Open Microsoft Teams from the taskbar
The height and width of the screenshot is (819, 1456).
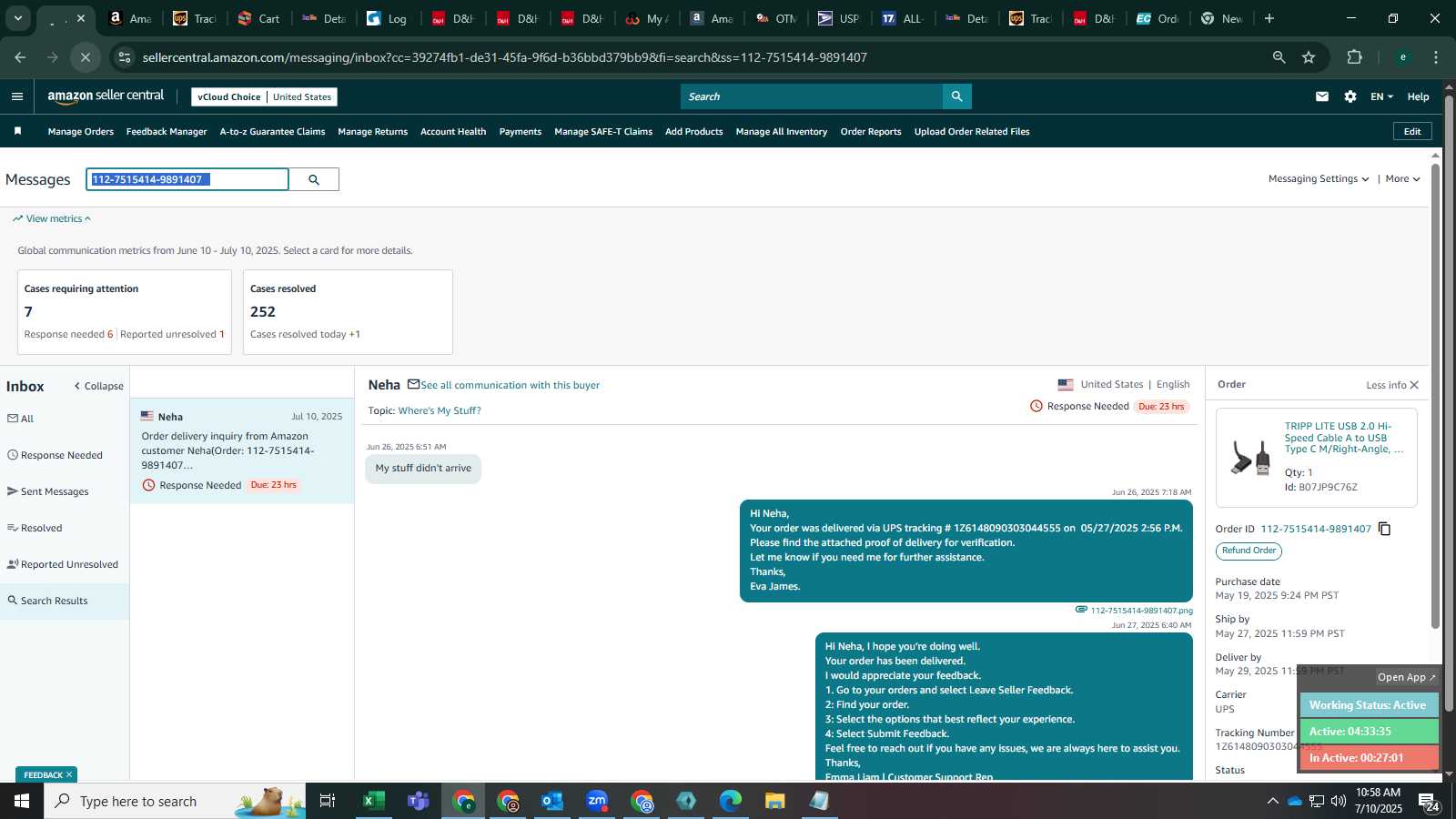pyautogui.click(x=419, y=801)
